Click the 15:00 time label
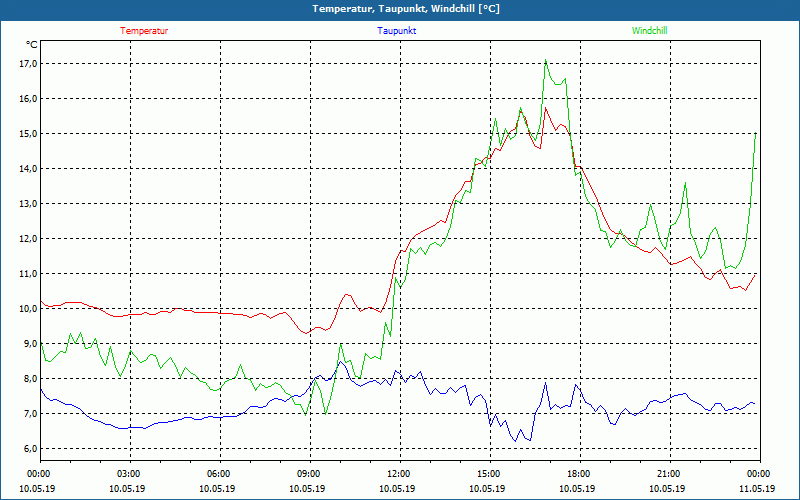The width and height of the screenshot is (800, 500). (490, 474)
